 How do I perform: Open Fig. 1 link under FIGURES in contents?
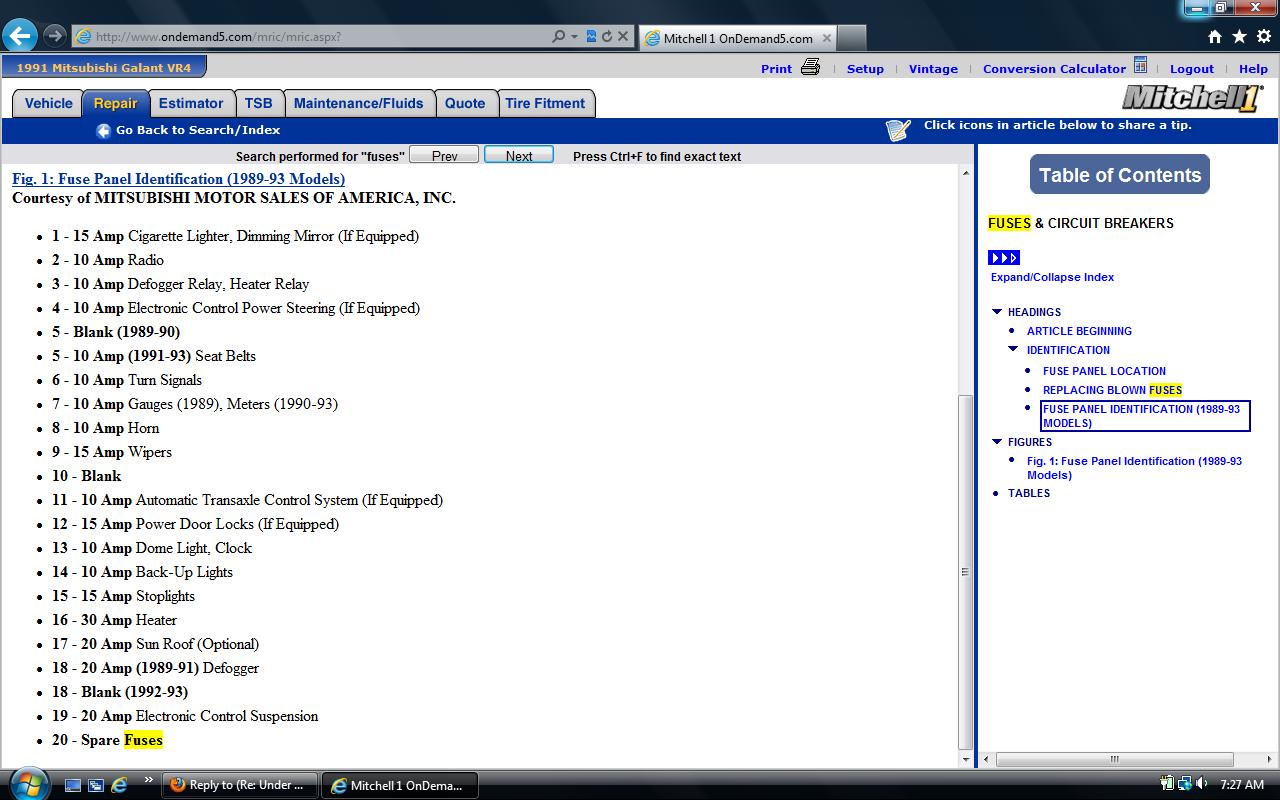1134,468
